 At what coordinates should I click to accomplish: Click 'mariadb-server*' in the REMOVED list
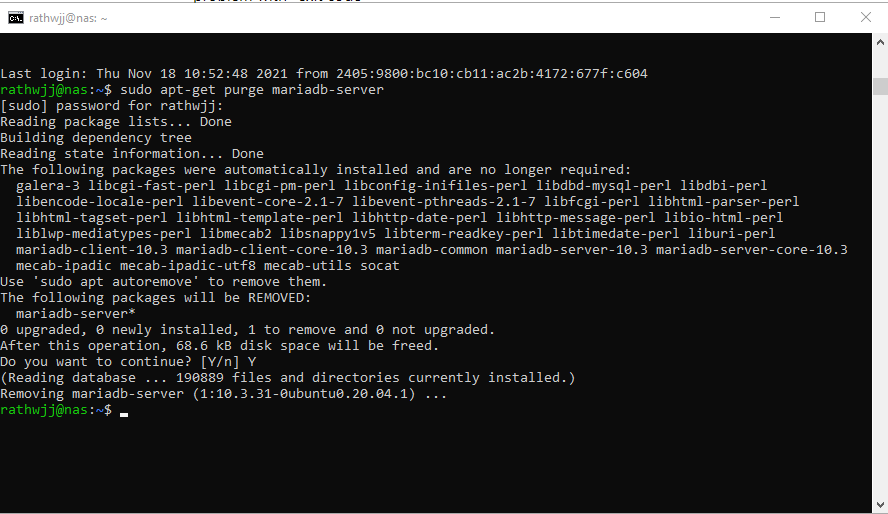75,314
